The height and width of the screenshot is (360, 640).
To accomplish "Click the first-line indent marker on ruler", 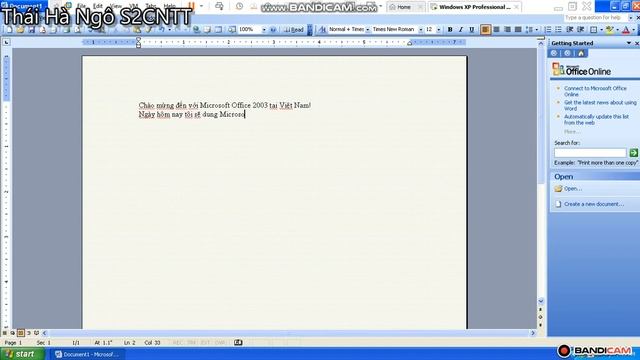I will pos(138,40).
